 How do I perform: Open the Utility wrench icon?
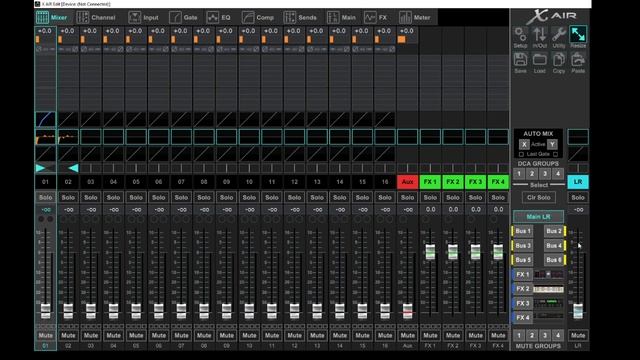click(x=559, y=38)
